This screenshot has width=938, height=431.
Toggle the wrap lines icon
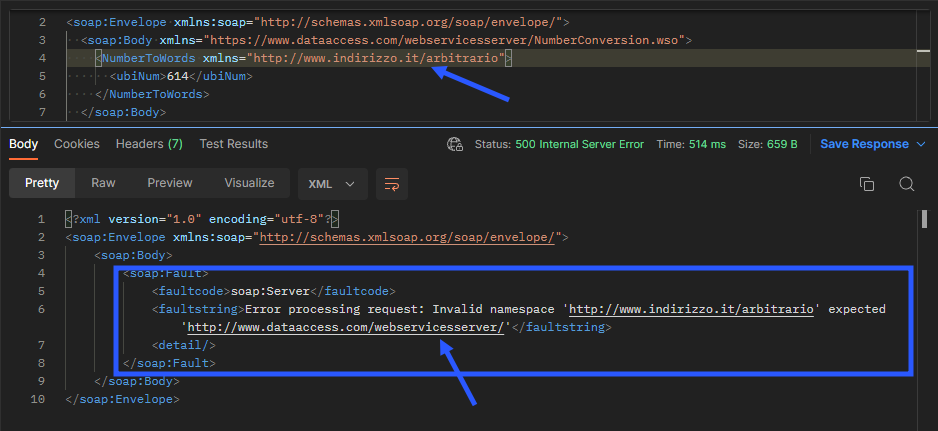point(392,184)
